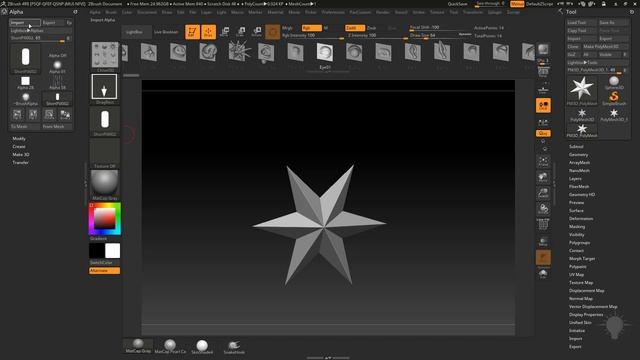640x360 pixels.
Task: Expand the Deformation subpalette
Action: [x=581, y=219]
